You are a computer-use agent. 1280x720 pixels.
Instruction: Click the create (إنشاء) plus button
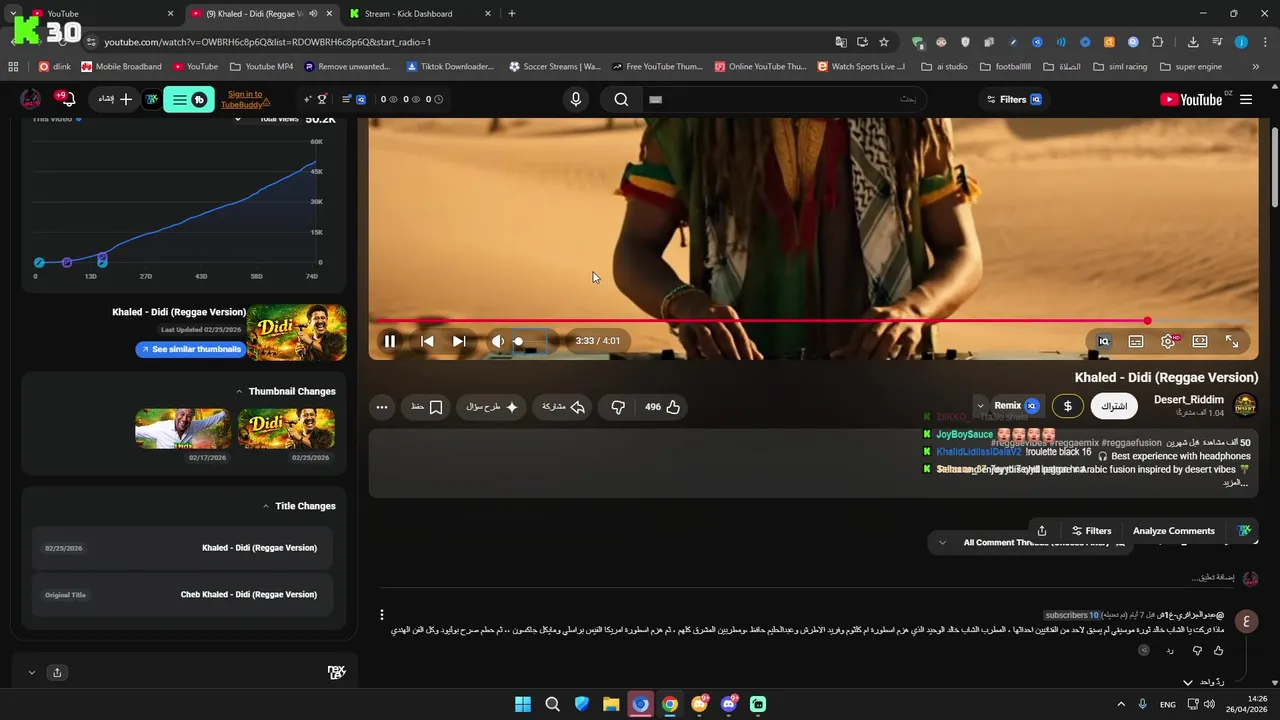116,99
